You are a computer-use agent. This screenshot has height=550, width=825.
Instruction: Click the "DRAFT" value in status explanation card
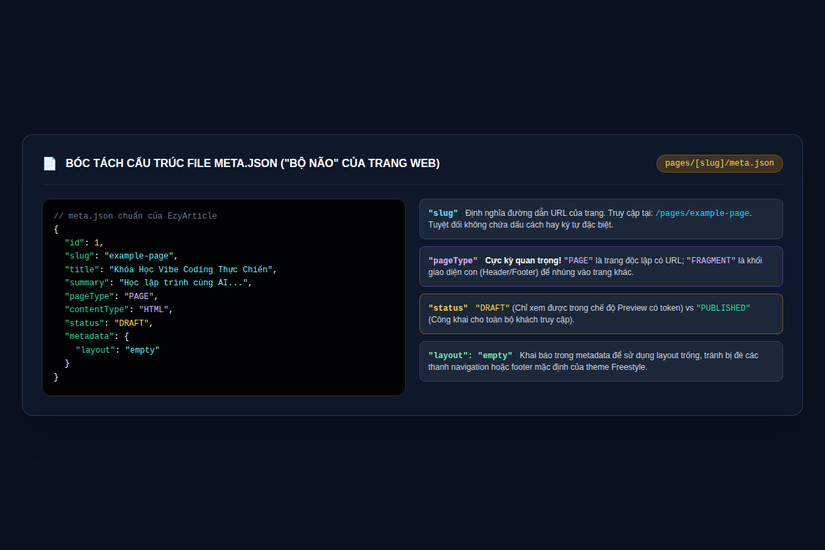[492, 308]
